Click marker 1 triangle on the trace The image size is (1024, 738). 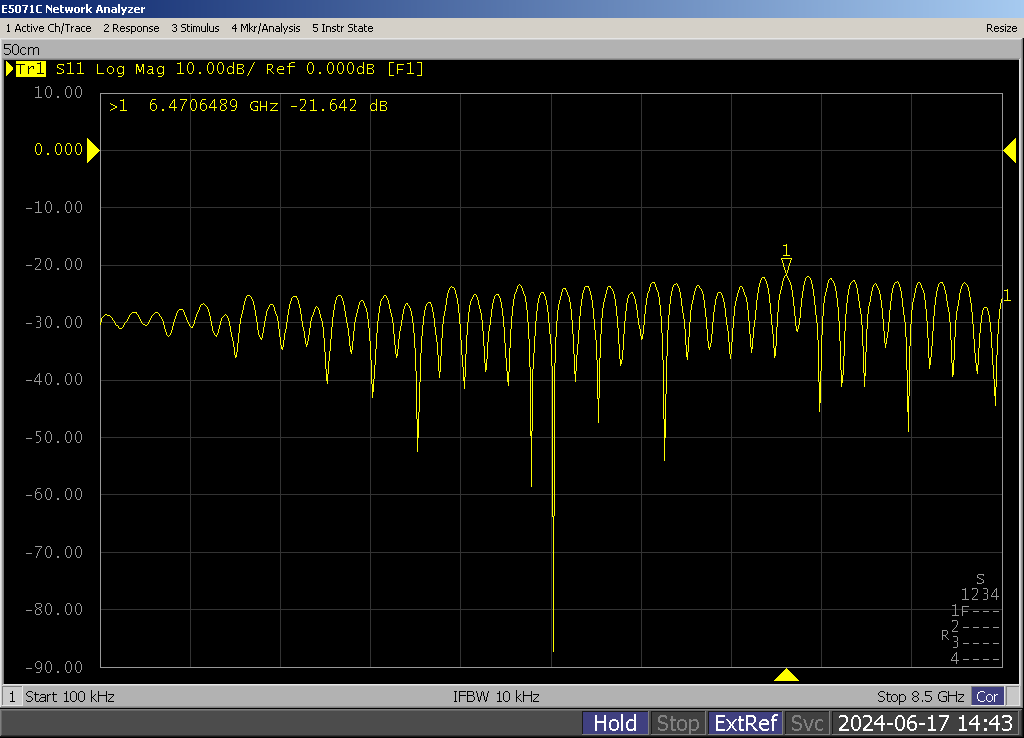point(786,265)
